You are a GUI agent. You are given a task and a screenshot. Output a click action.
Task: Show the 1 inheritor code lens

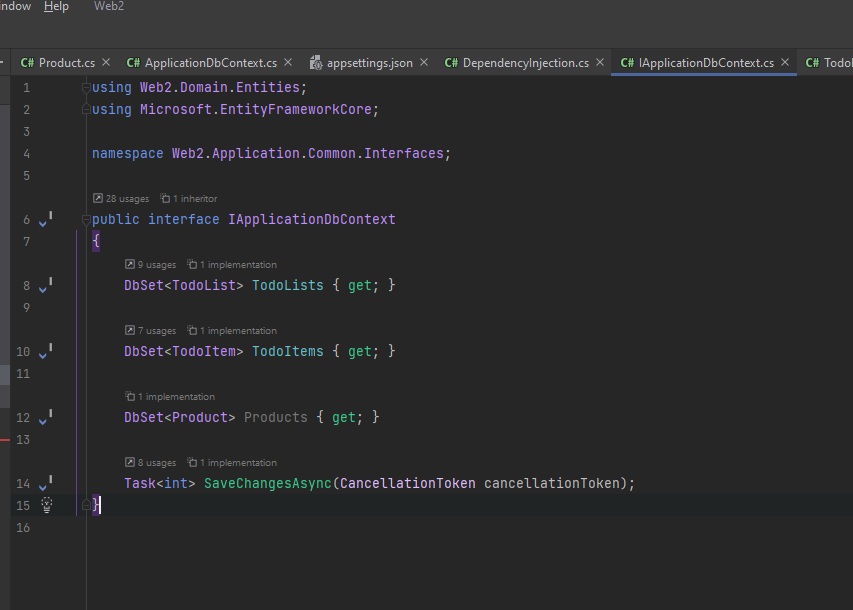(x=189, y=199)
